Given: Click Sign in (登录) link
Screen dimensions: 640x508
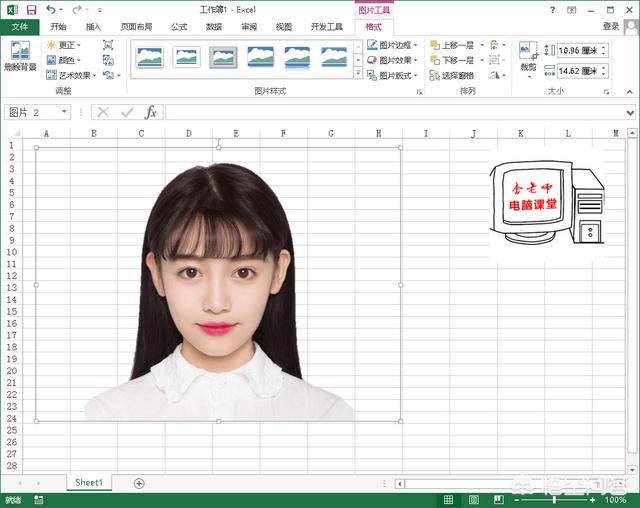Looking at the screenshot, I should (610, 27).
